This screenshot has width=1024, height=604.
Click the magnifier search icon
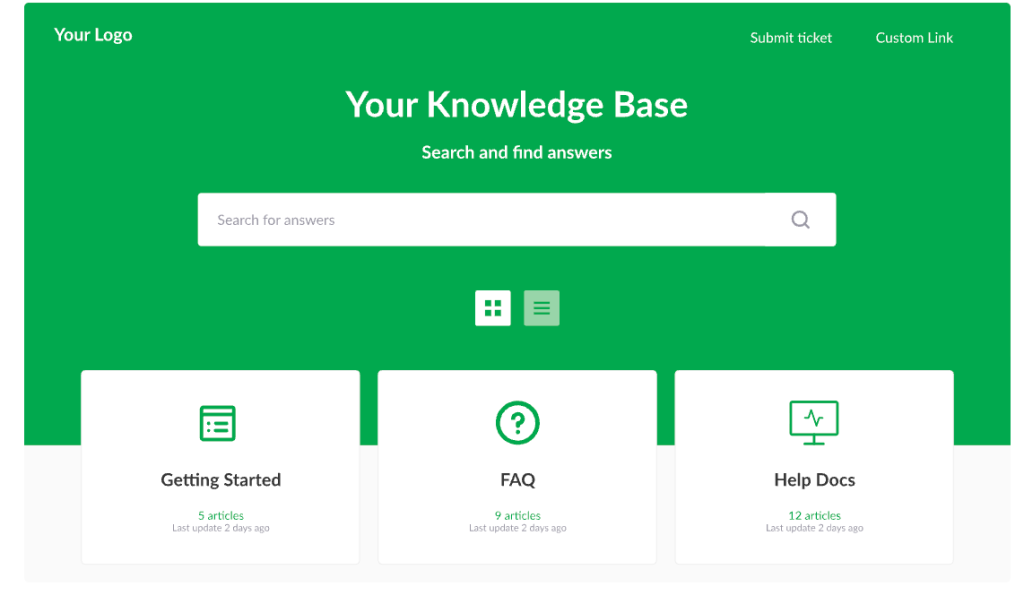[800, 220]
